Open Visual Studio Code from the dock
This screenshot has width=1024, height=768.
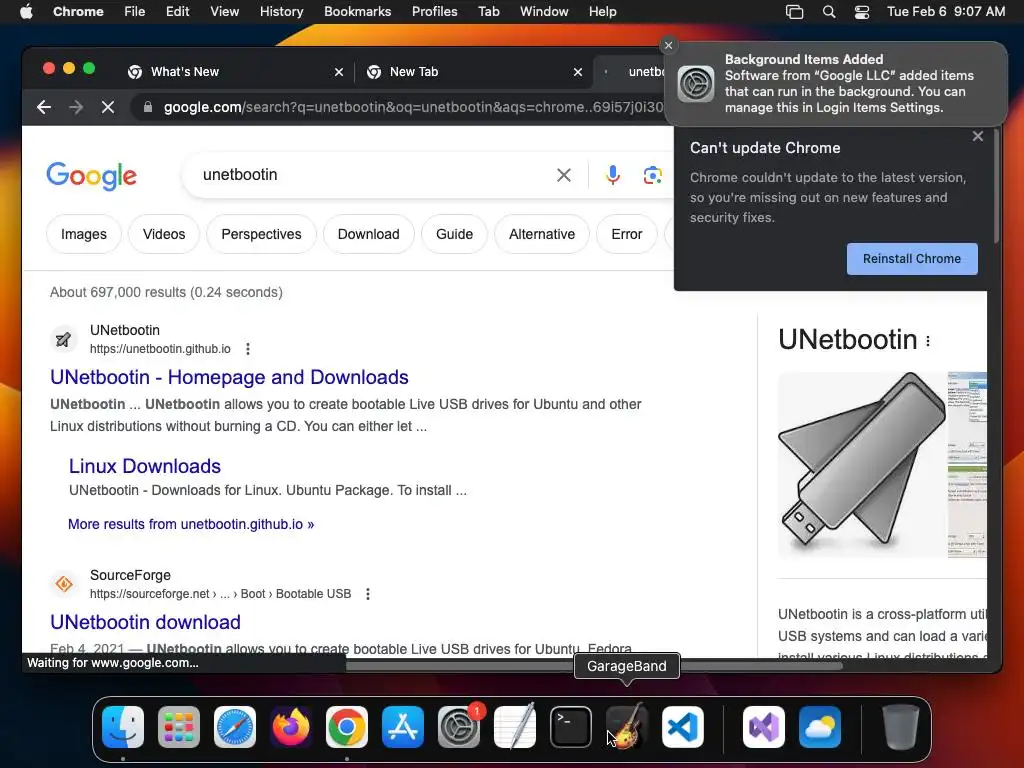click(683, 727)
